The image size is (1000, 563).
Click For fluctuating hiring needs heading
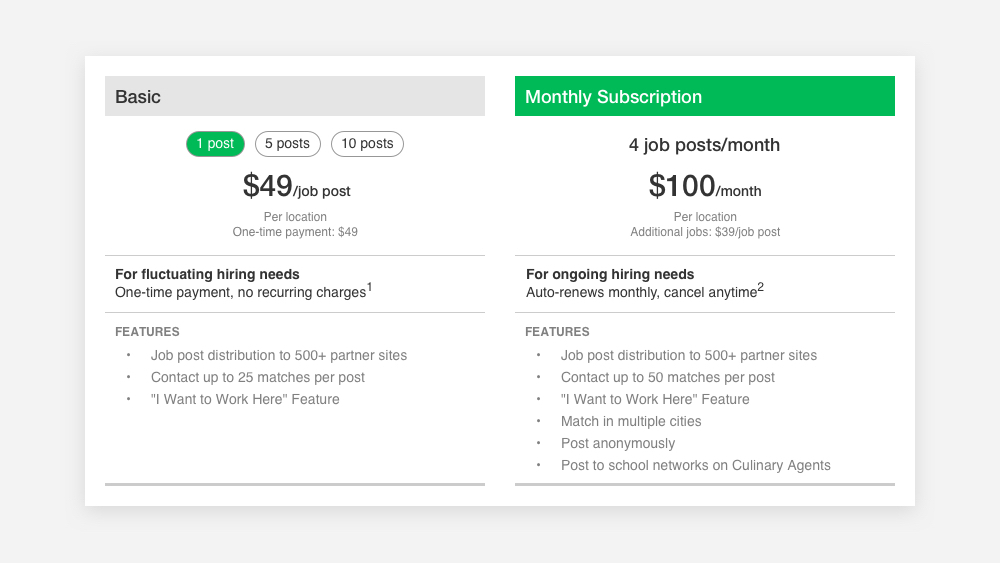(207, 274)
